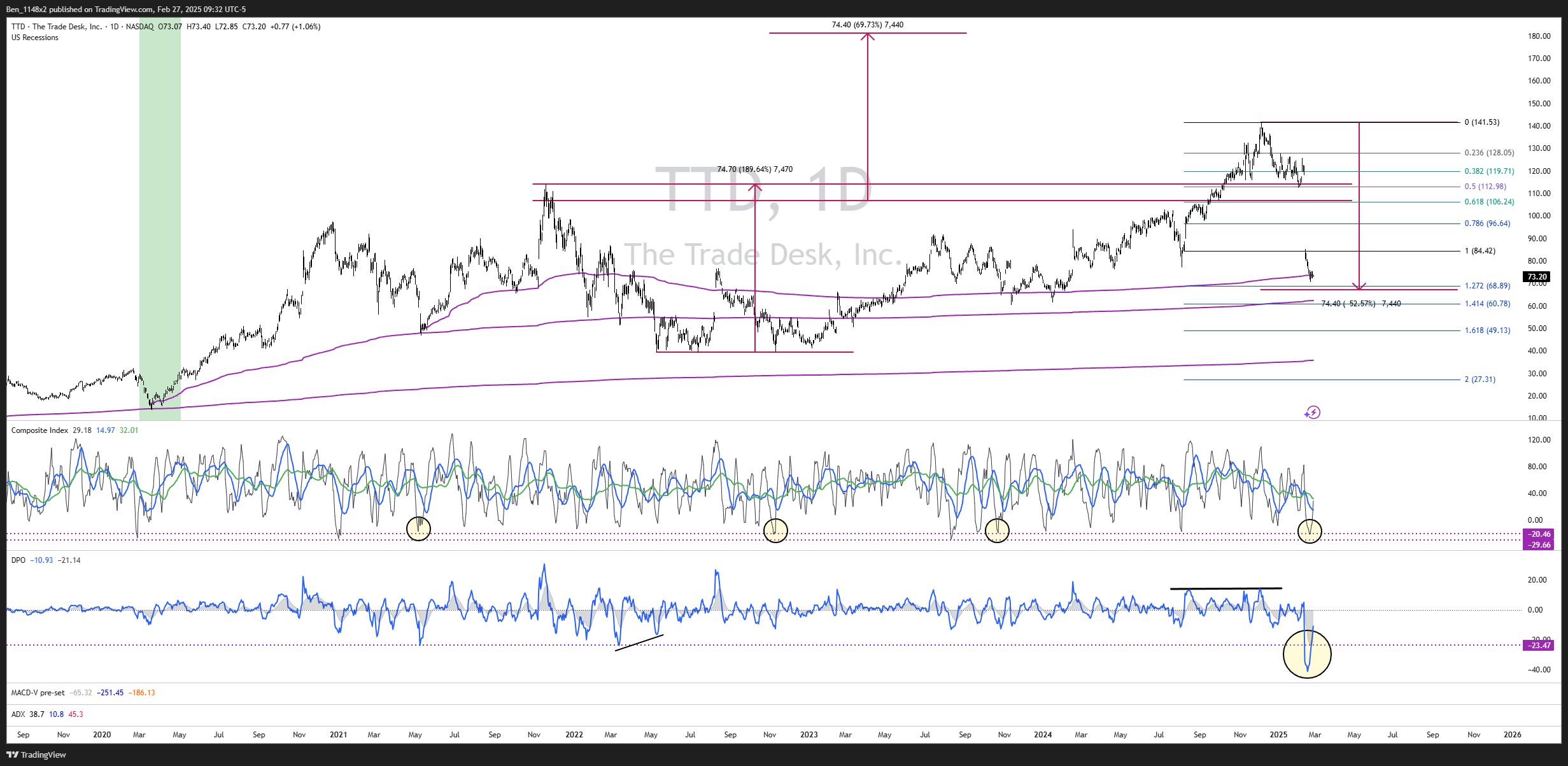Click the -20.46 Composite Index level label

1538,534
